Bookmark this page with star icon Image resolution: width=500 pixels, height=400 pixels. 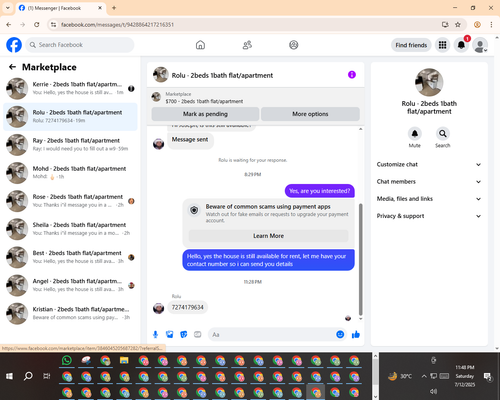tap(458, 25)
